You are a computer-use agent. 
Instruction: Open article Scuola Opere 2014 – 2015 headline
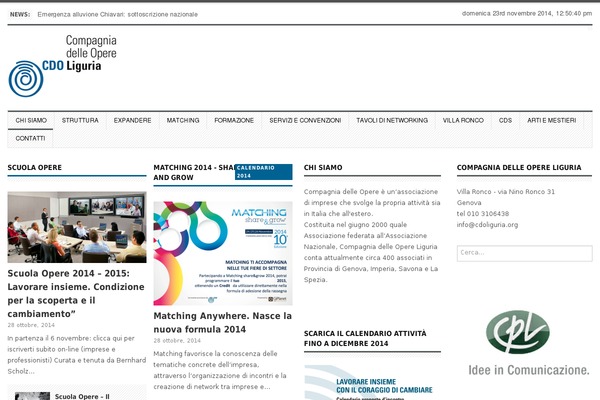76,294
